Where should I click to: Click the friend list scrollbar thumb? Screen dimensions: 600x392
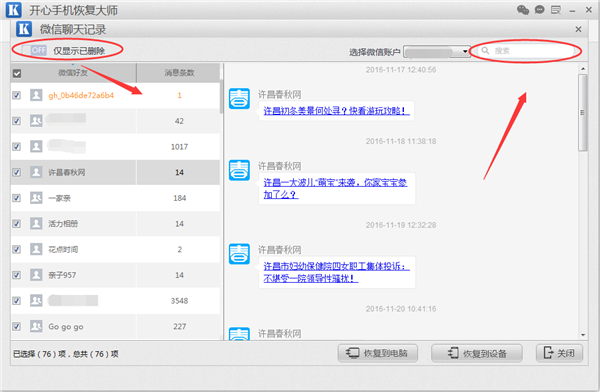[221, 97]
